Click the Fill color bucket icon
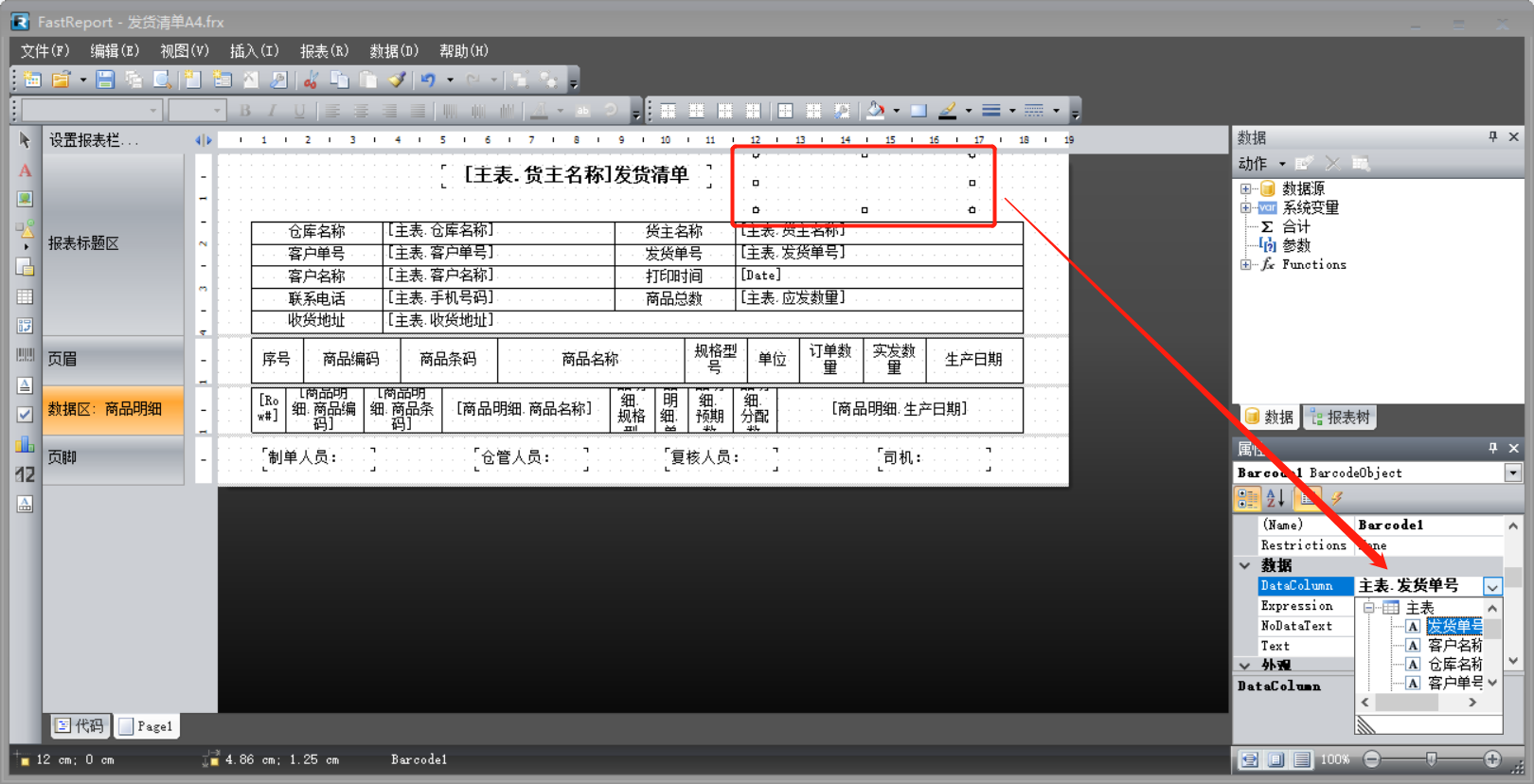The width and height of the screenshot is (1534, 784). (876, 111)
